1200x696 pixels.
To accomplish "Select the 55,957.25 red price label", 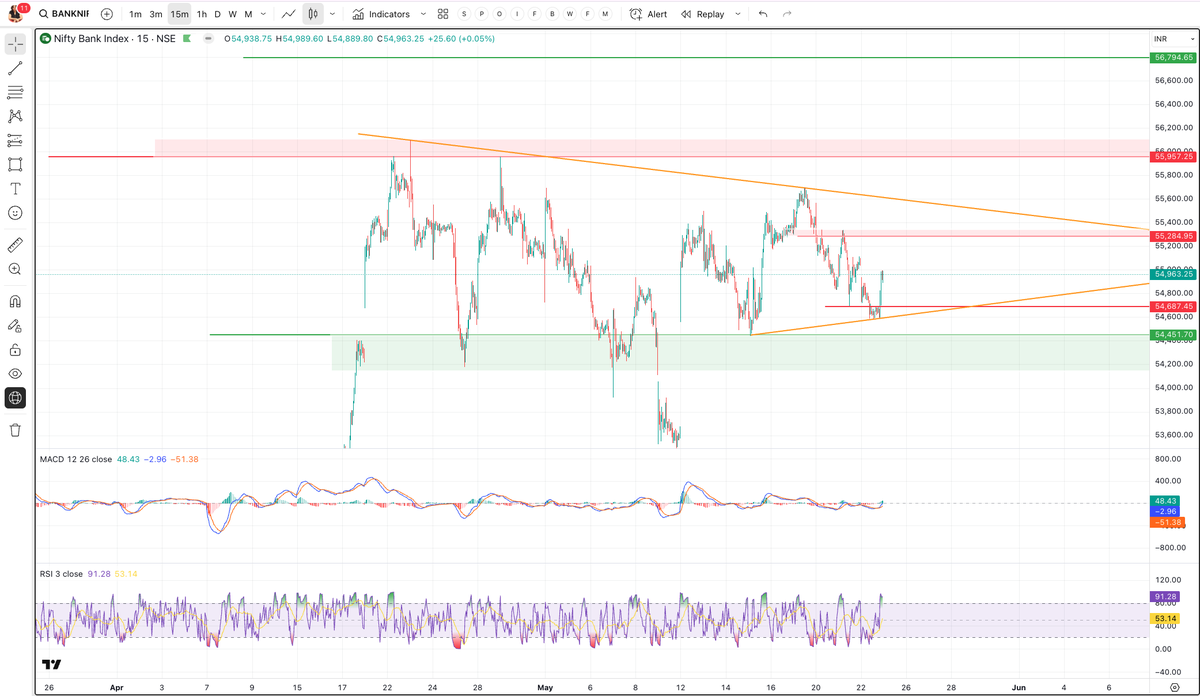I will (x=1174, y=157).
